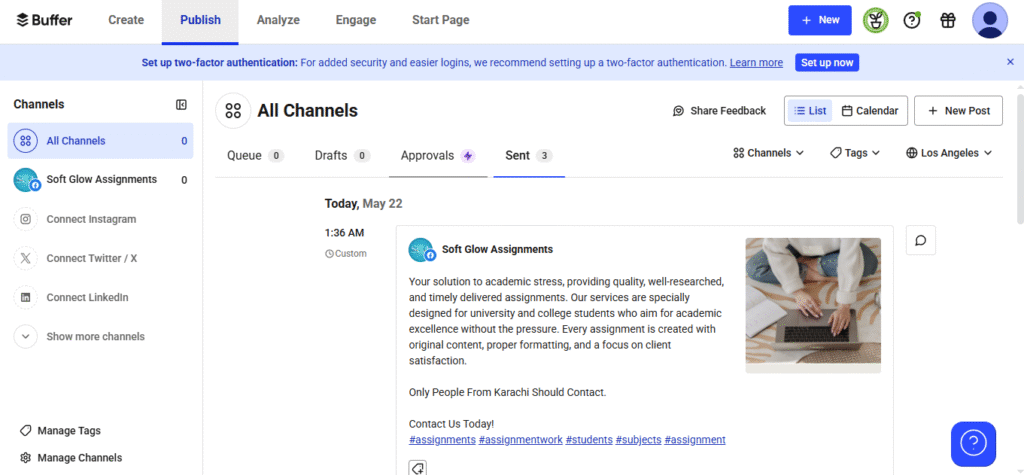Image resolution: width=1024 pixels, height=475 pixels.
Task: Click the 'Only People From Karachi Should Contact.' line
Action: click(507, 393)
